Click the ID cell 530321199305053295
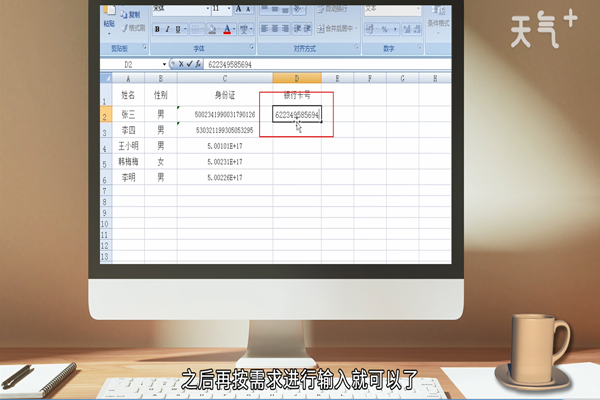Viewport: 600px width, 400px height. [x=225, y=130]
